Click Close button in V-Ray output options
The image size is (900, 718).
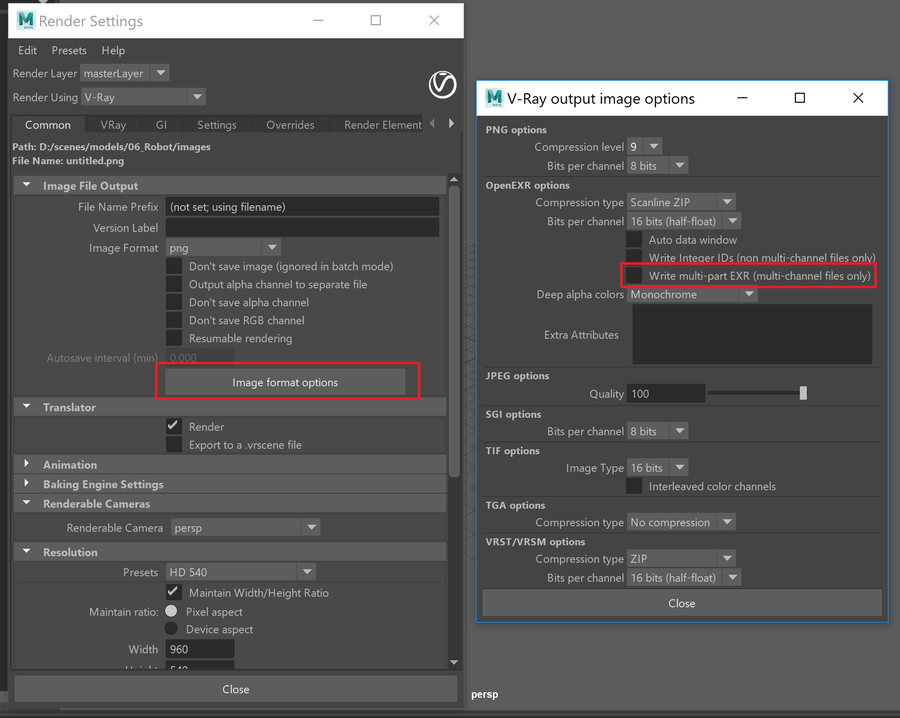point(682,603)
